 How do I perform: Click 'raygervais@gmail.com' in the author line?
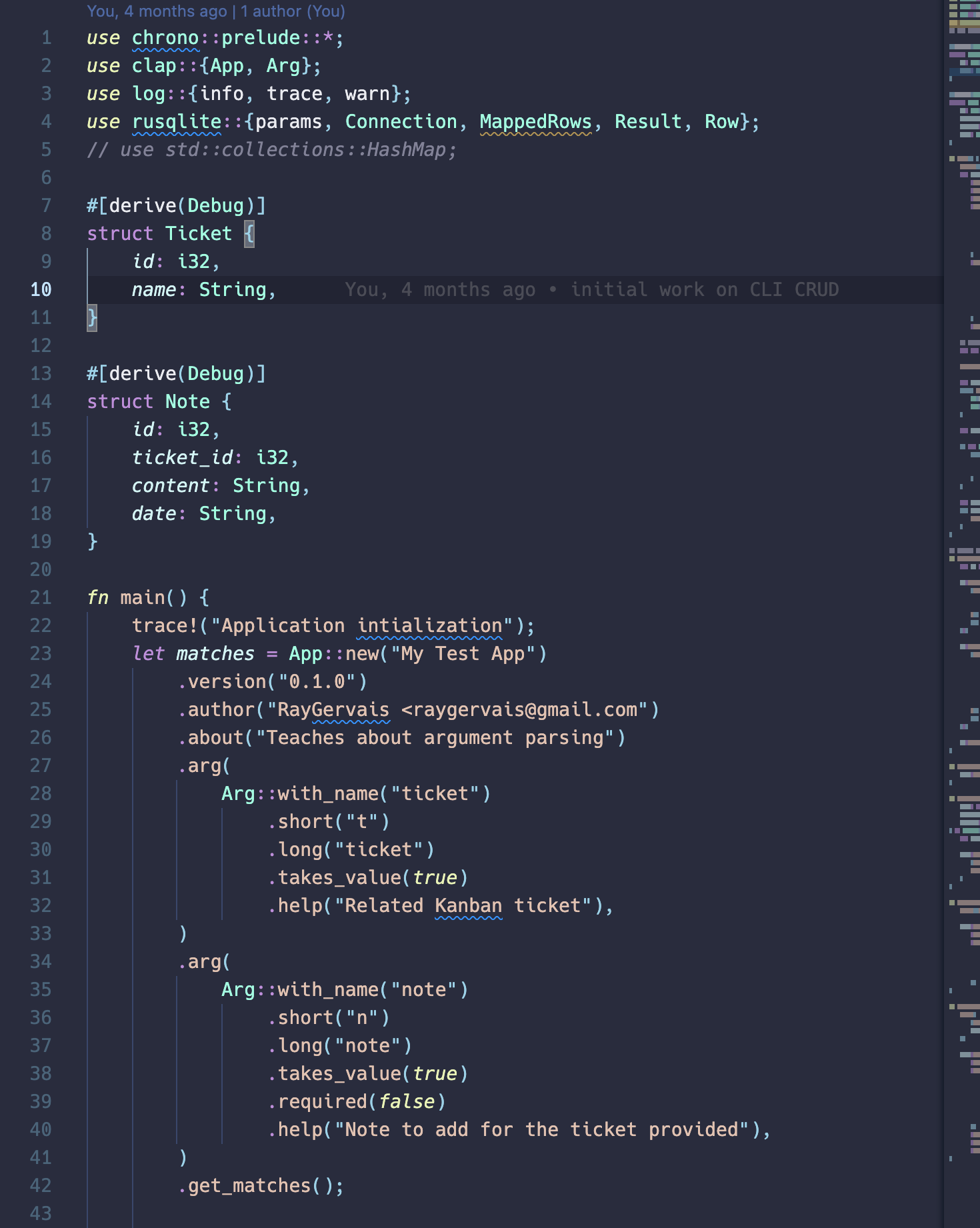[525, 710]
